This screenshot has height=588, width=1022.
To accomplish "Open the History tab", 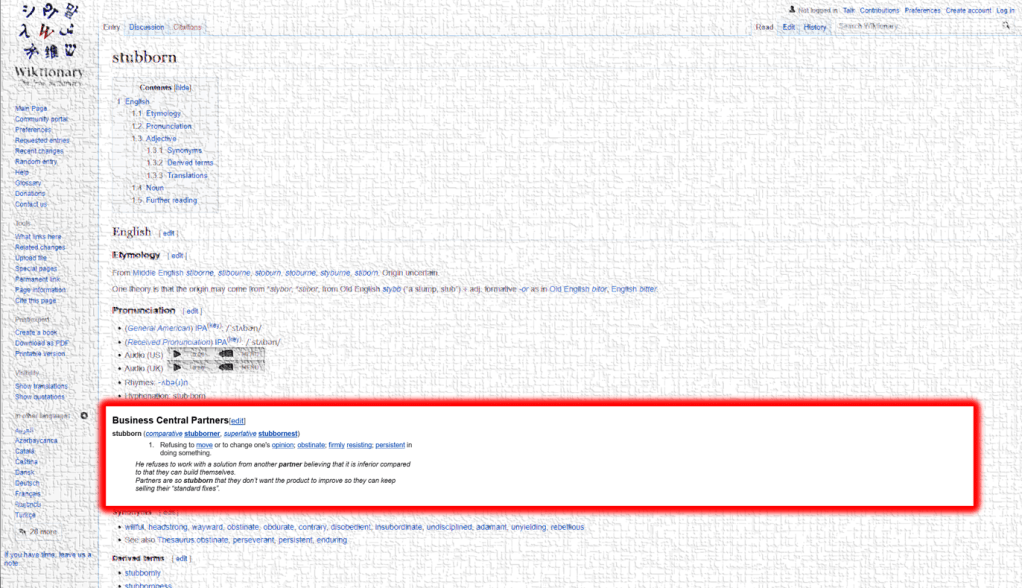I will [815, 27].
